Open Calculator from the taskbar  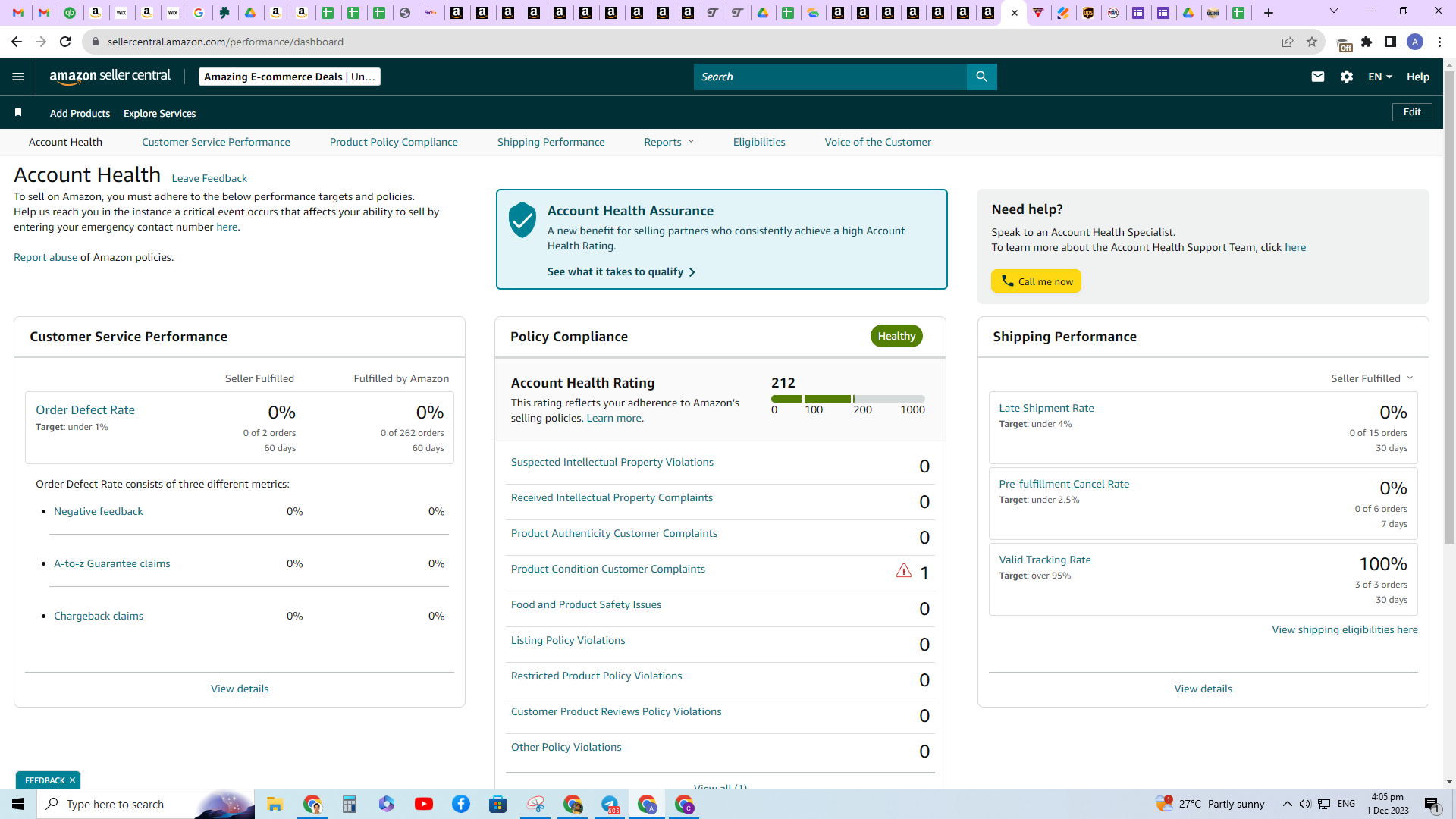coord(350,804)
